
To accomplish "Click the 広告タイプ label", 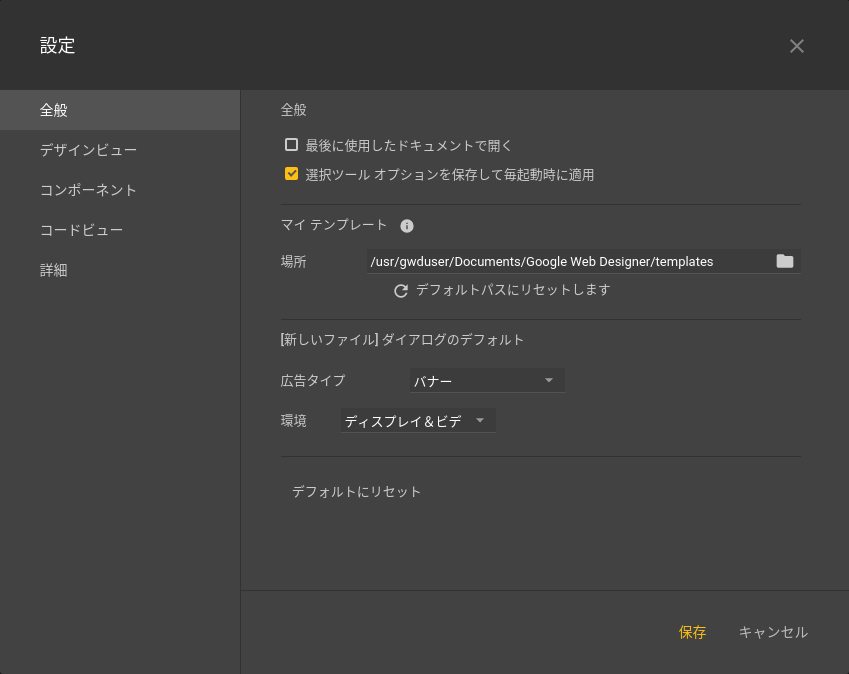I will pos(312,381).
